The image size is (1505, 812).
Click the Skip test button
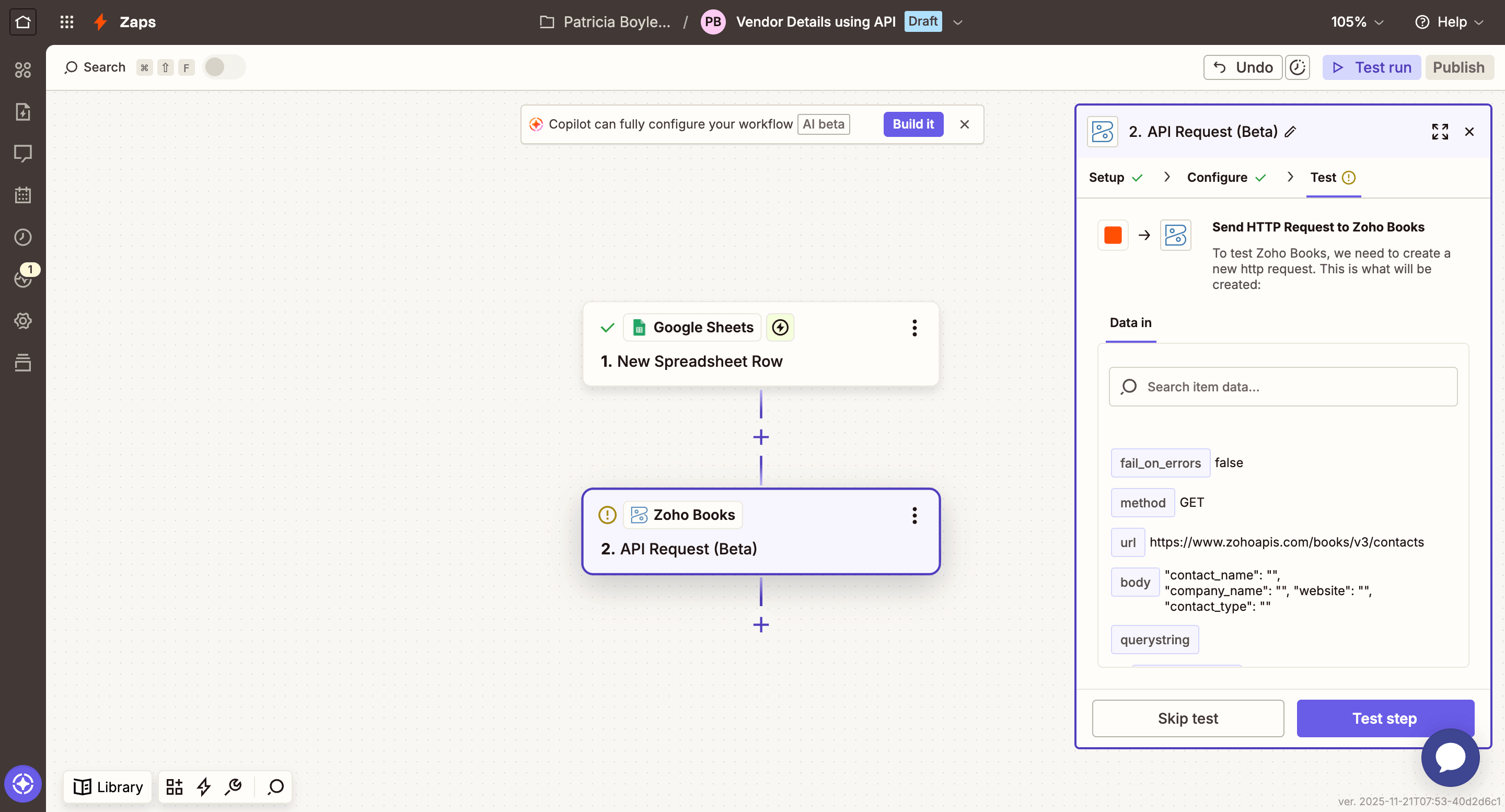pyautogui.click(x=1188, y=718)
